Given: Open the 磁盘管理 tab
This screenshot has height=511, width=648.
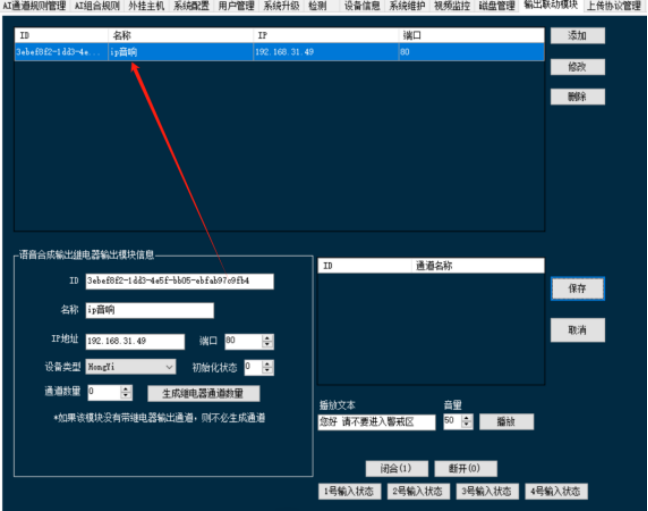Looking at the screenshot, I should [x=497, y=6].
